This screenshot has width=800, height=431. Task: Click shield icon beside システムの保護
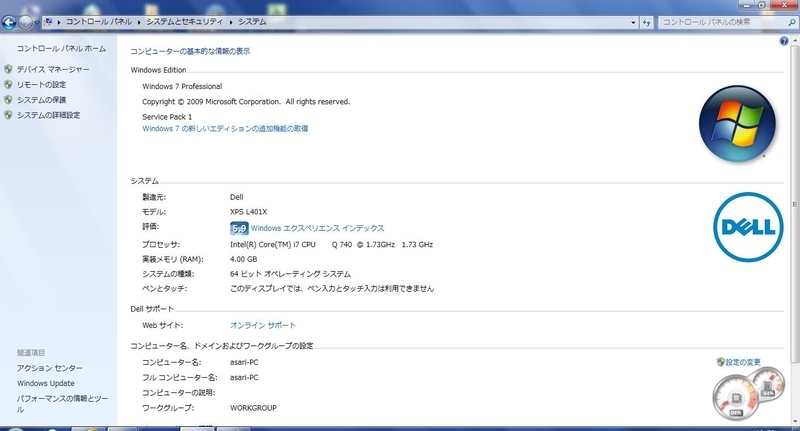8,99
